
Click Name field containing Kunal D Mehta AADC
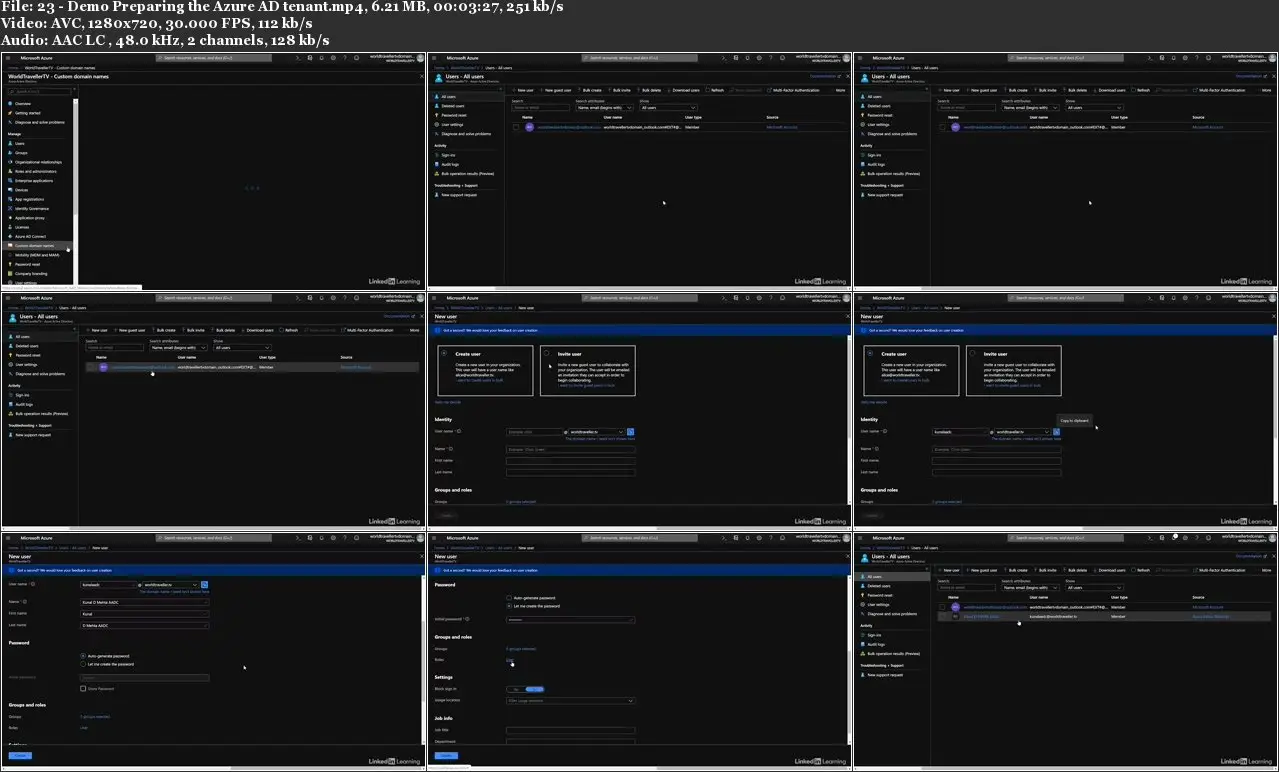coord(145,603)
